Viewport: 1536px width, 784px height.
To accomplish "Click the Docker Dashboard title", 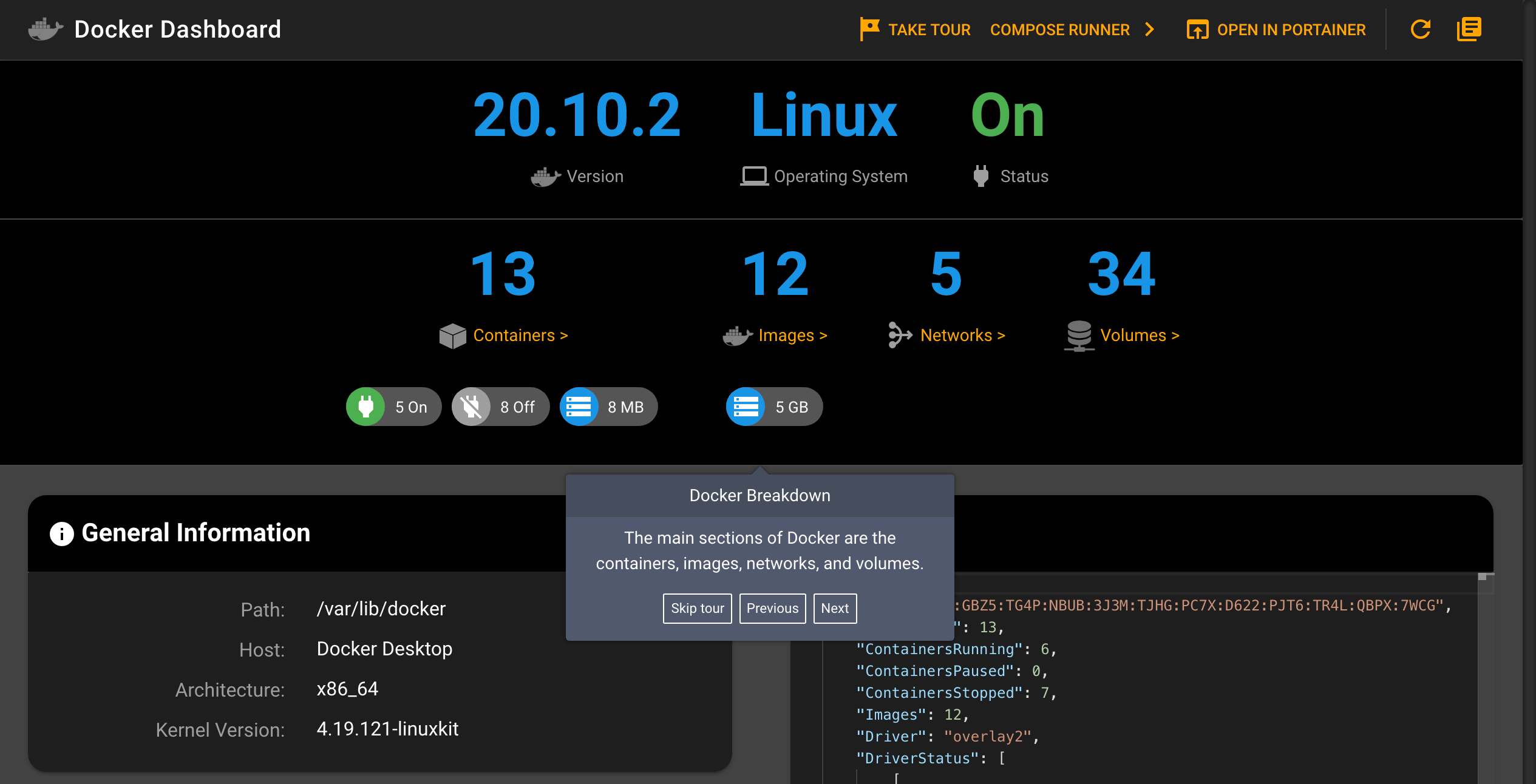I will [x=177, y=29].
